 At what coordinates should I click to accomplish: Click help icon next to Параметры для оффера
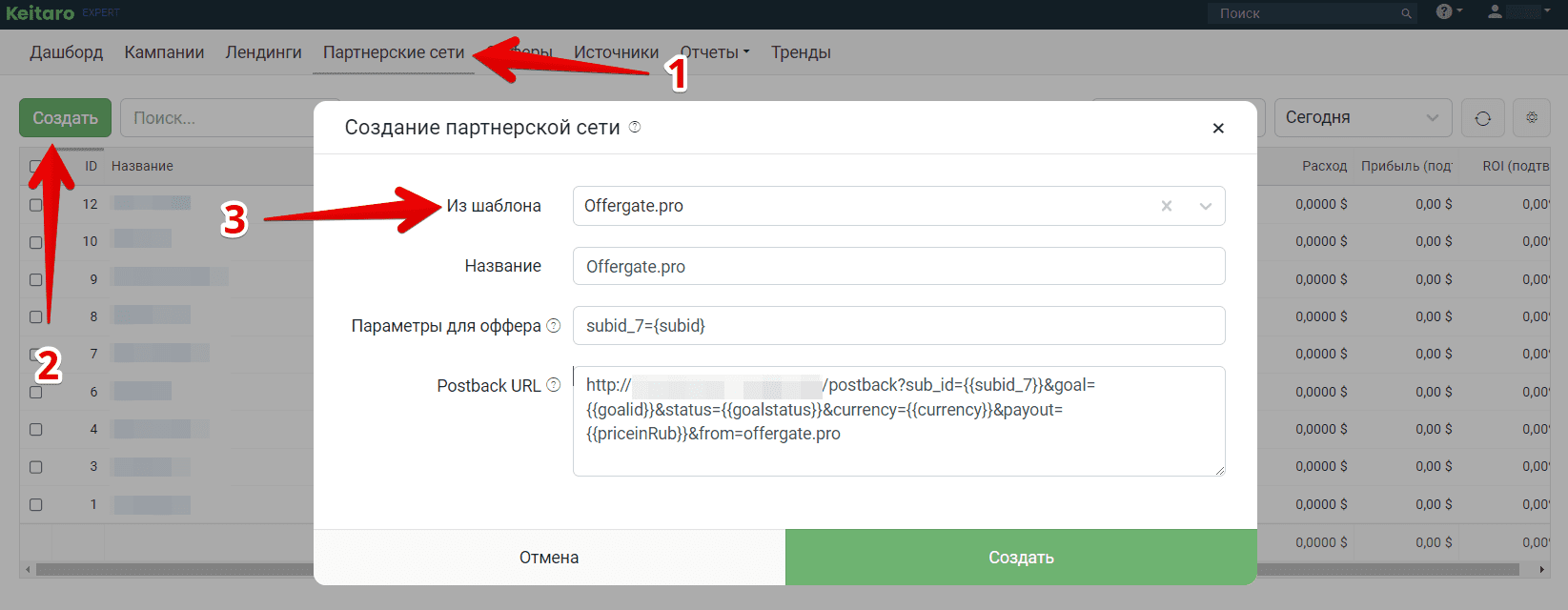point(554,326)
